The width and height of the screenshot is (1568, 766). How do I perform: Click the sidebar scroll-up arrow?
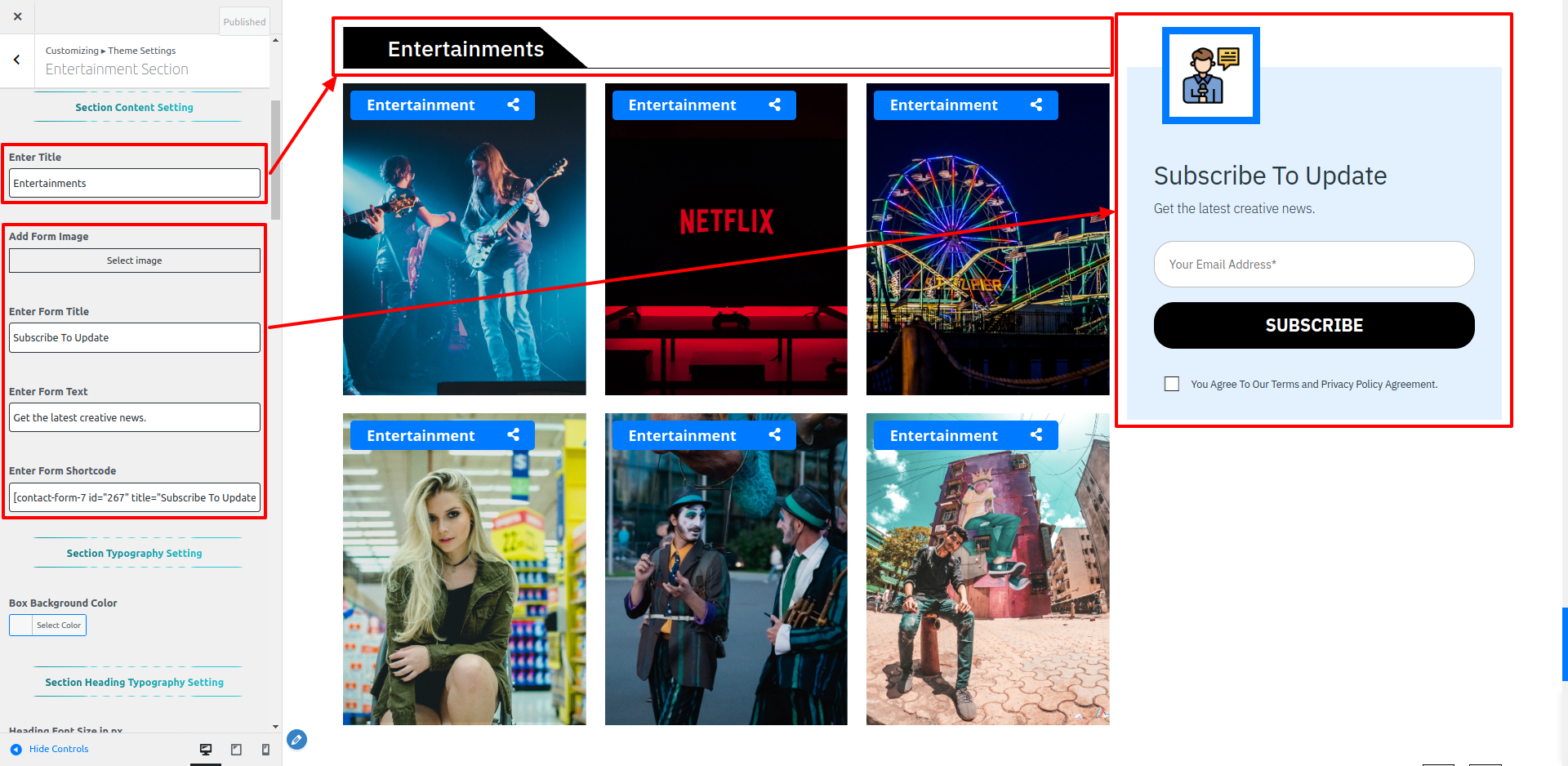[276, 40]
